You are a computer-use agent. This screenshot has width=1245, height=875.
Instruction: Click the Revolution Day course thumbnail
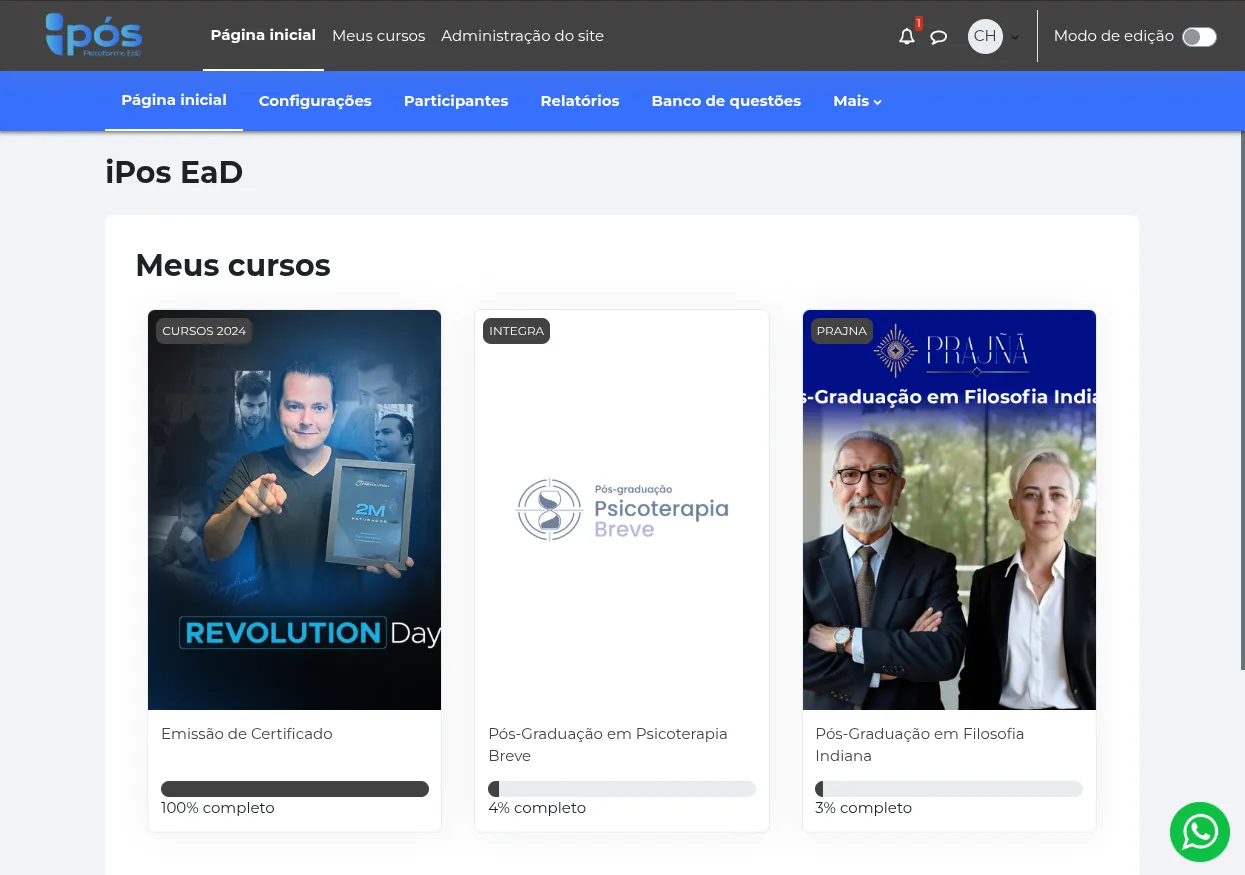point(294,510)
